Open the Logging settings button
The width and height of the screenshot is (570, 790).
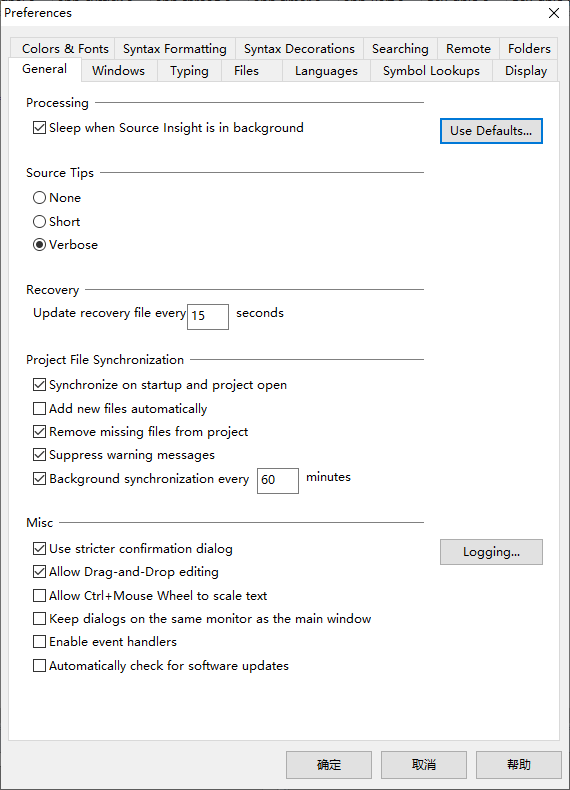[x=491, y=552]
